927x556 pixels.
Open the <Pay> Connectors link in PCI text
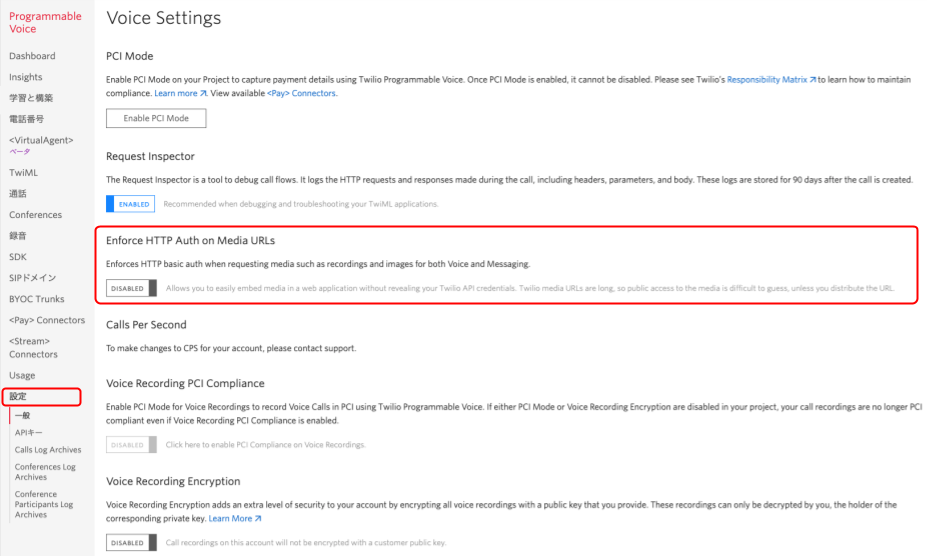click(302, 93)
